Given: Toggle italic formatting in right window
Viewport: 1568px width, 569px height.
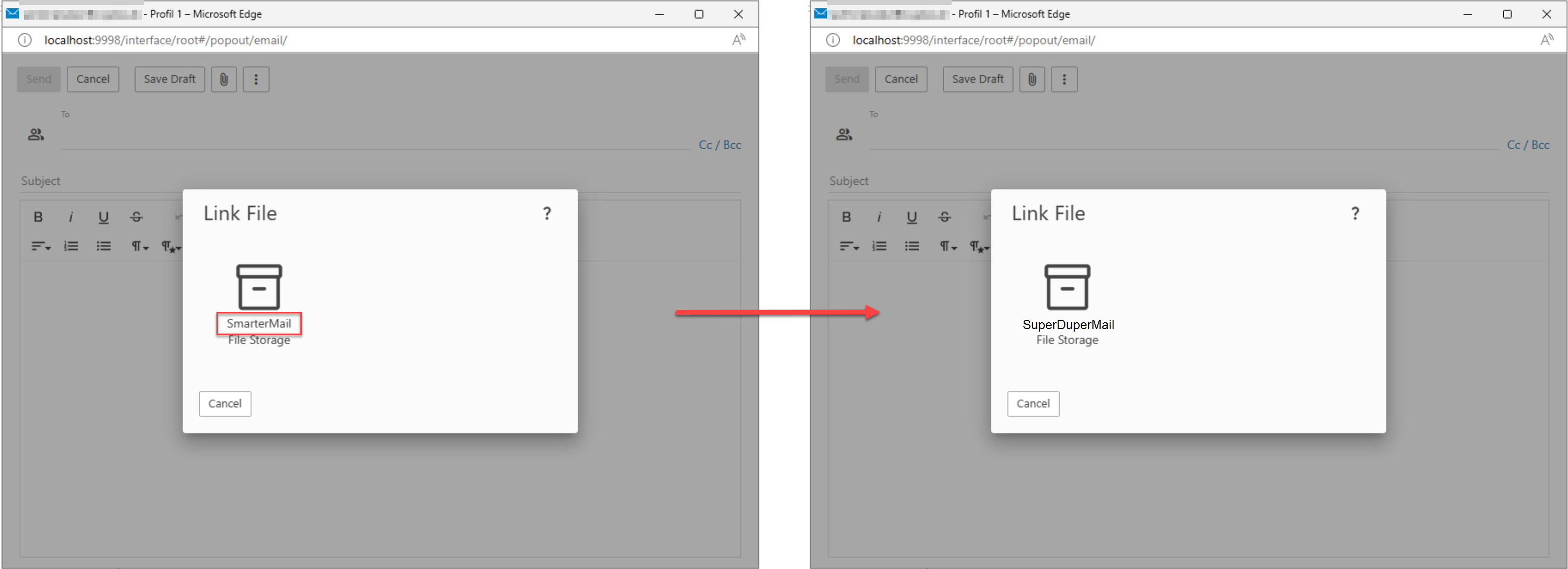Looking at the screenshot, I should (x=879, y=217).
